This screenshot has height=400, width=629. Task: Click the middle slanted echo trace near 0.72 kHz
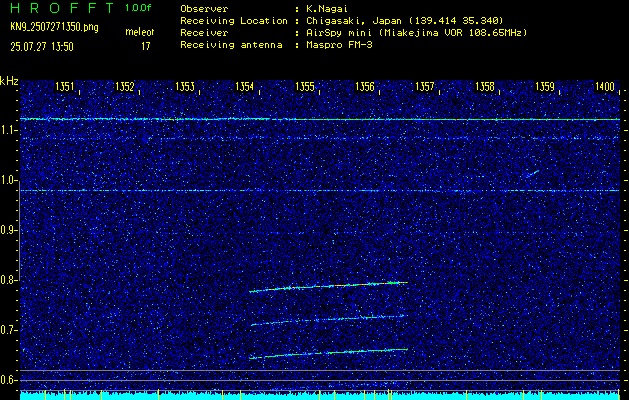[x=329, y=320]
